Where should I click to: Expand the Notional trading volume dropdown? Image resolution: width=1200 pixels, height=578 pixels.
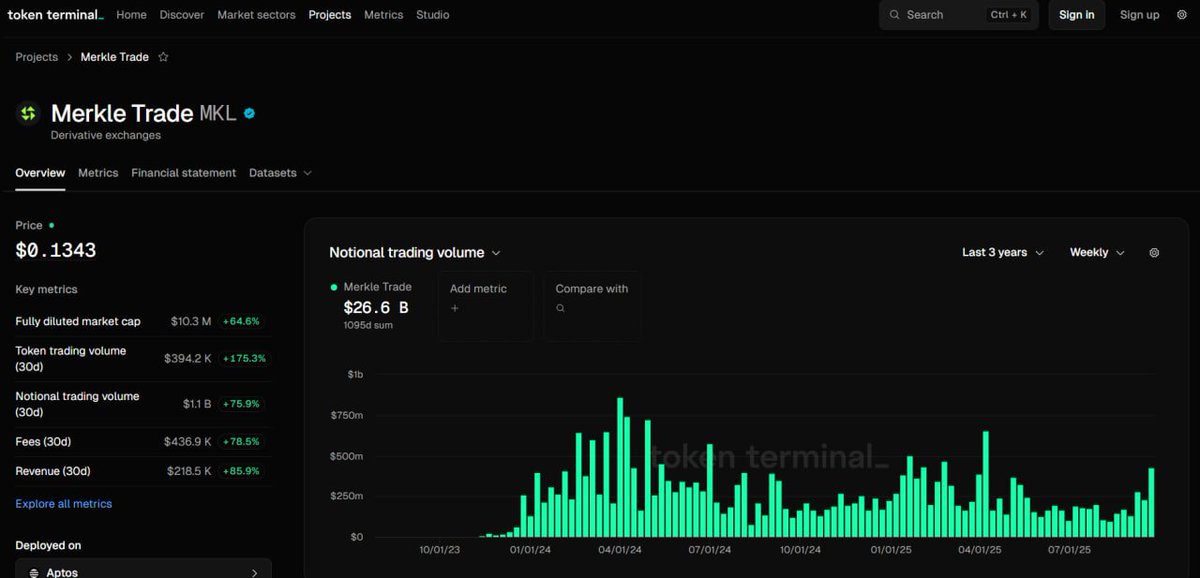tap(415, 253)
